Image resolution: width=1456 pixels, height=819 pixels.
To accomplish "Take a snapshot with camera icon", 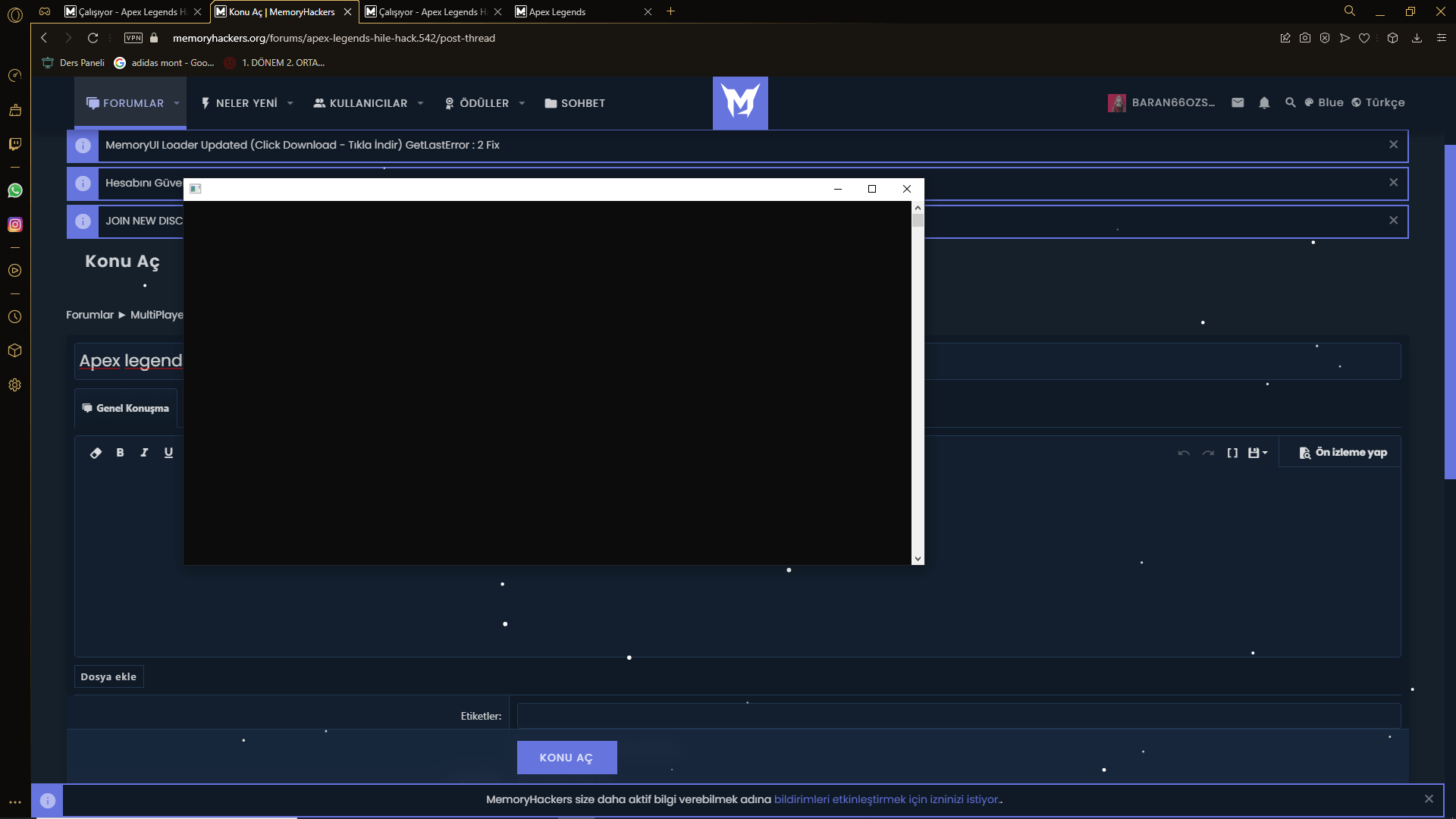I will [1305, 38].
